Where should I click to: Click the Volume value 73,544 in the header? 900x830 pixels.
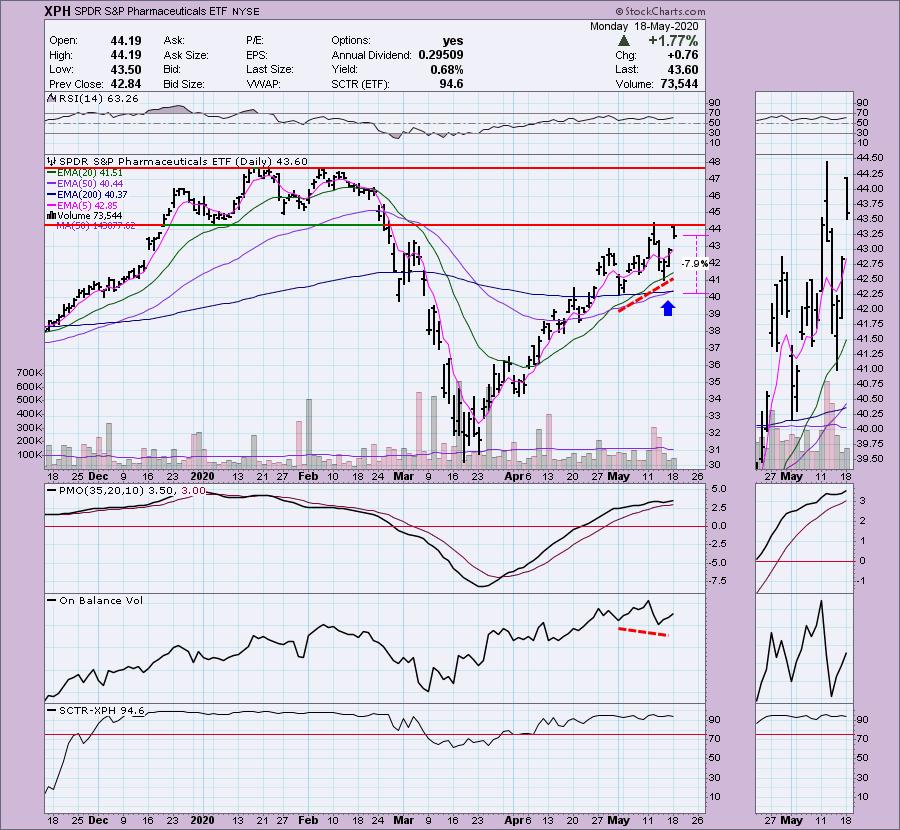click(x=679, y=84)
